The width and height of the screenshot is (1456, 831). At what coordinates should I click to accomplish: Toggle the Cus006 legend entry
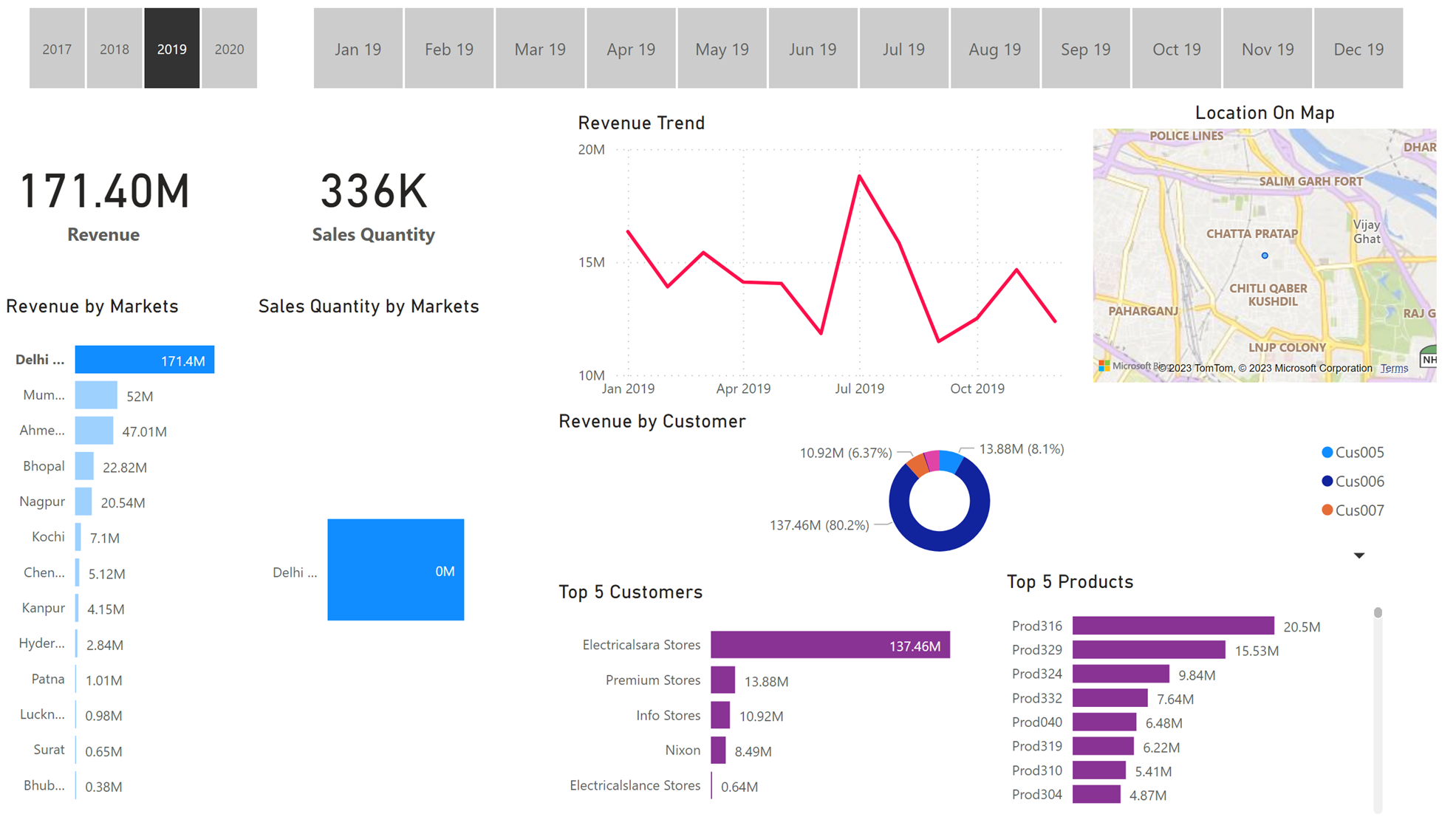click(1355, 480)
